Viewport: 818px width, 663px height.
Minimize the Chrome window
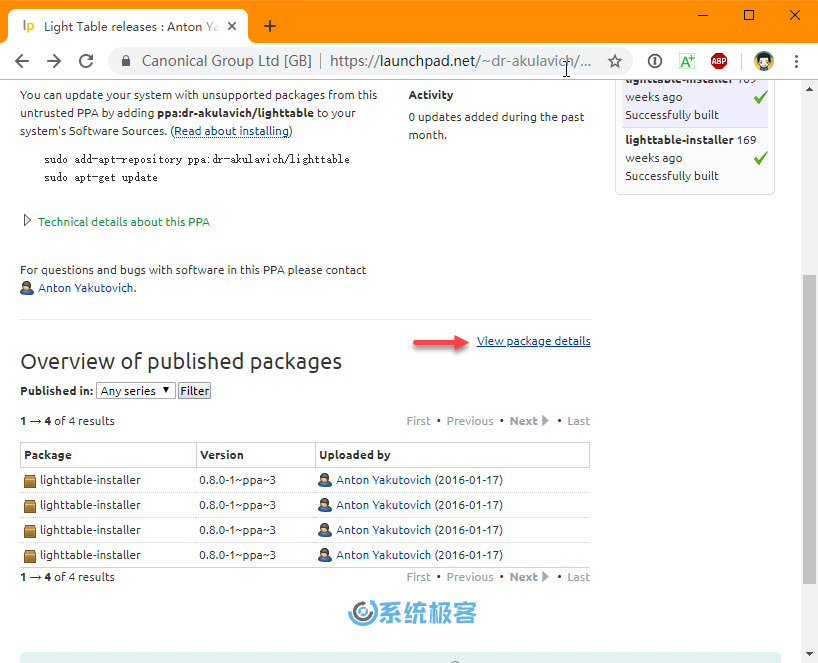pyautogui.click(x=703, y=15)
